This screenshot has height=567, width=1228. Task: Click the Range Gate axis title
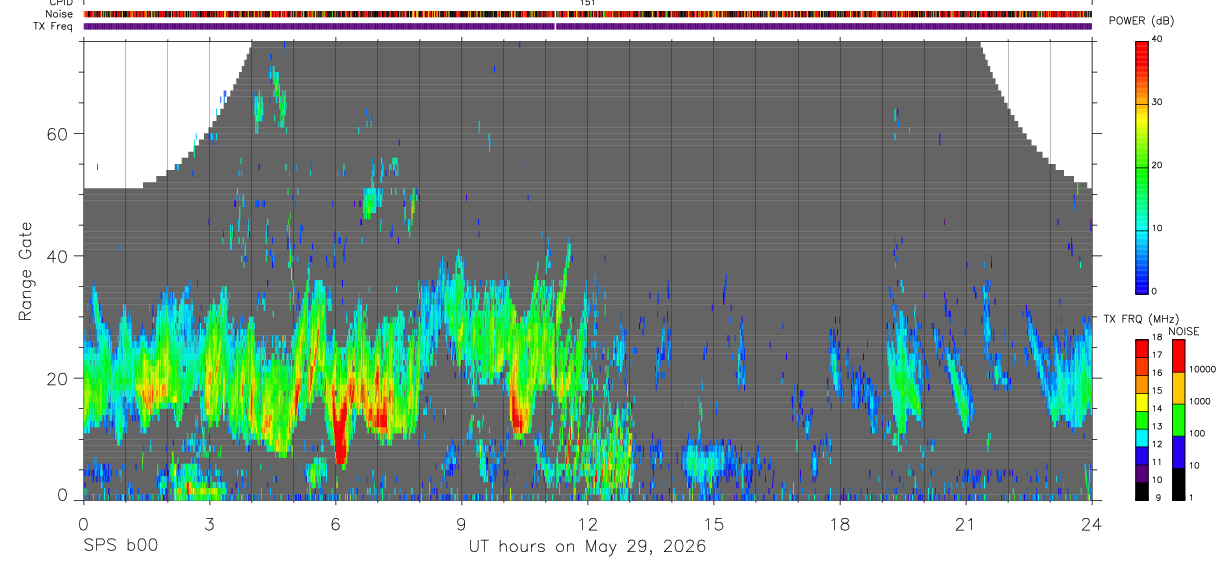tap(26, 270)
